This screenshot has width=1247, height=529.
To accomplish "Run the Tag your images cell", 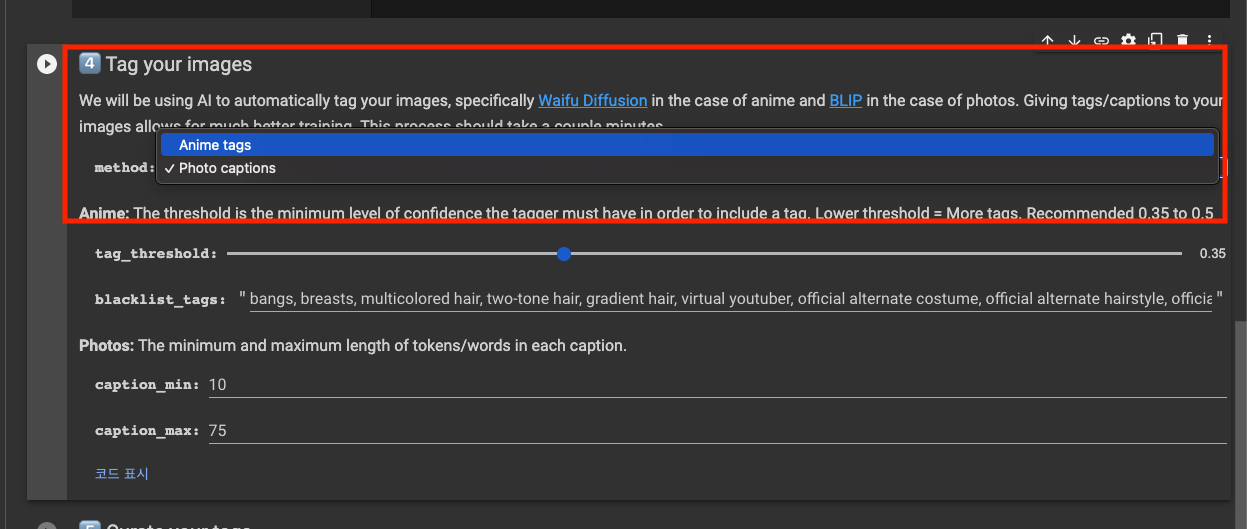I will pos(46,64).
